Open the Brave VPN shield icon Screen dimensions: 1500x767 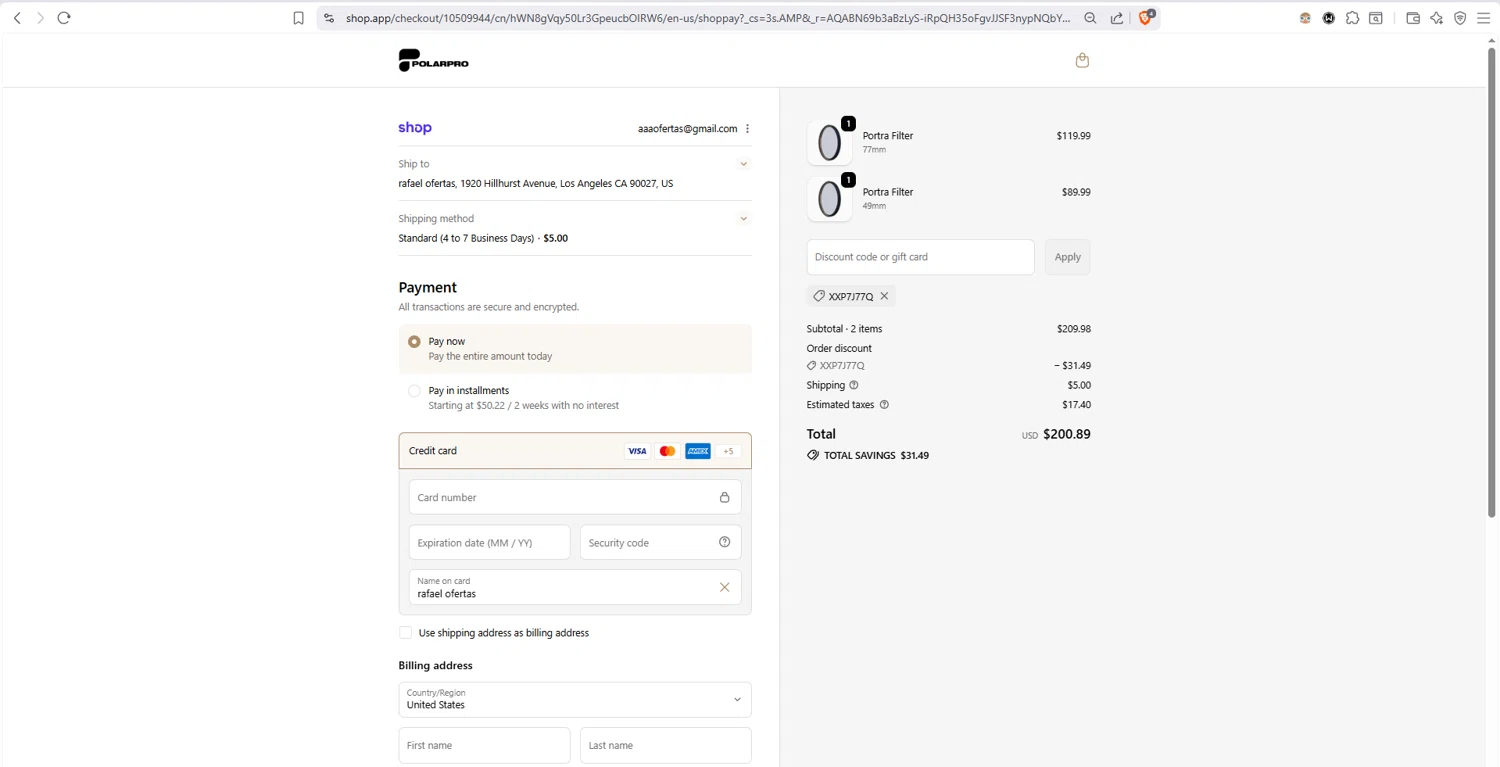1460,18
